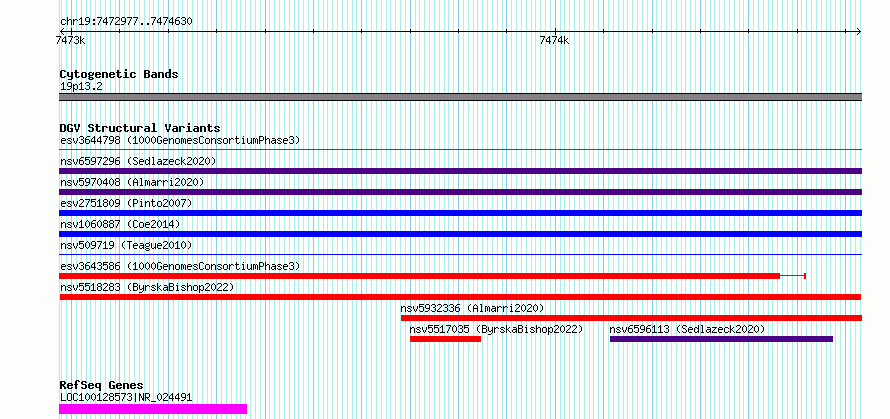890x419 pixels.
Task: Open the esv3643586 (1000GenomesConsortiumPhase3) label
Action: coord(180,266)
